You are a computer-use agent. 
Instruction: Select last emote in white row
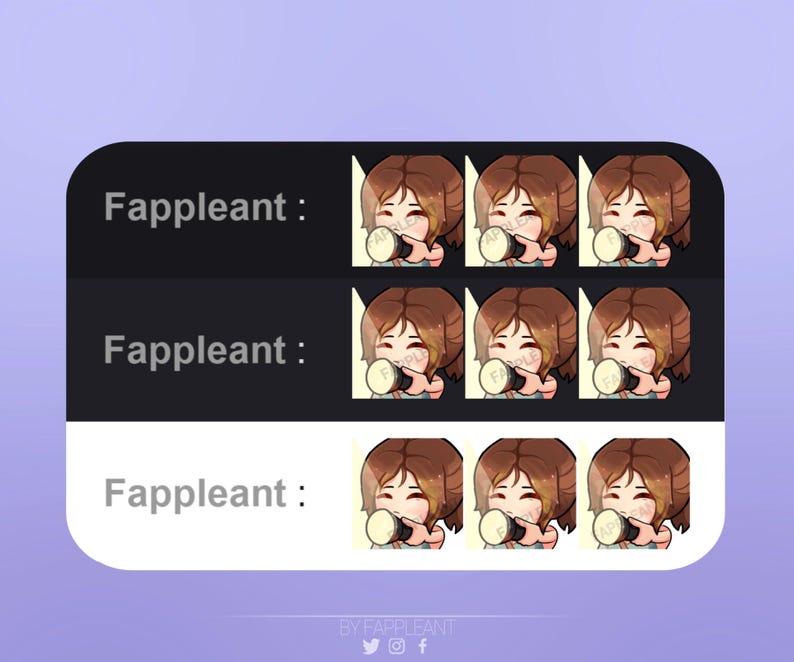click(x=634, y=494)
